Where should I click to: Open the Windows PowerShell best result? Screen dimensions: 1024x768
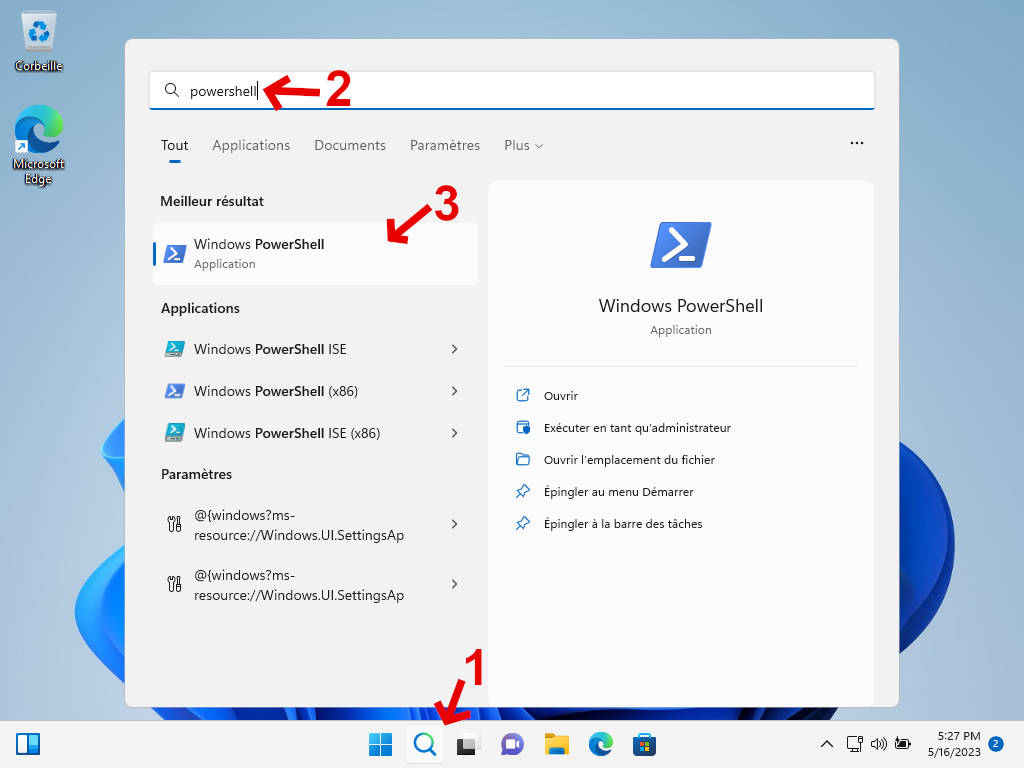click(x=314, y=253)
